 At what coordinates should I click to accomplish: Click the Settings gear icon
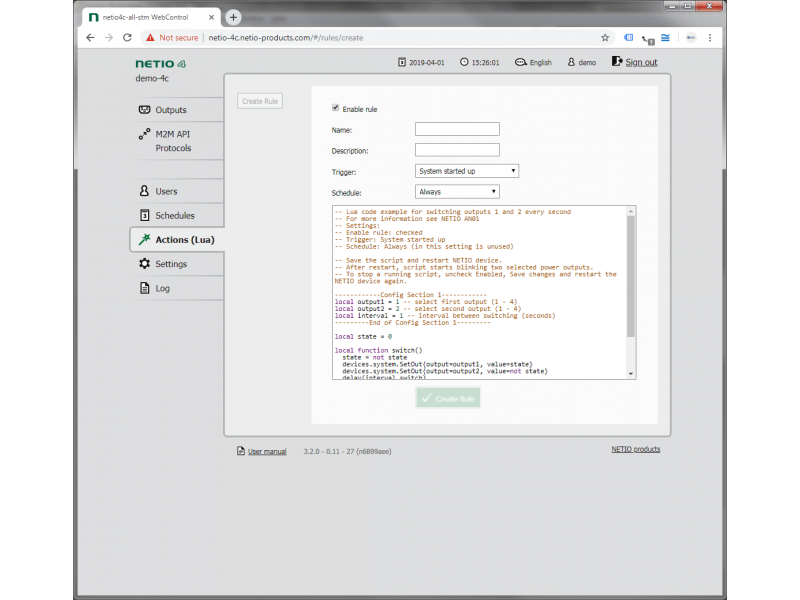coord(144,263)
